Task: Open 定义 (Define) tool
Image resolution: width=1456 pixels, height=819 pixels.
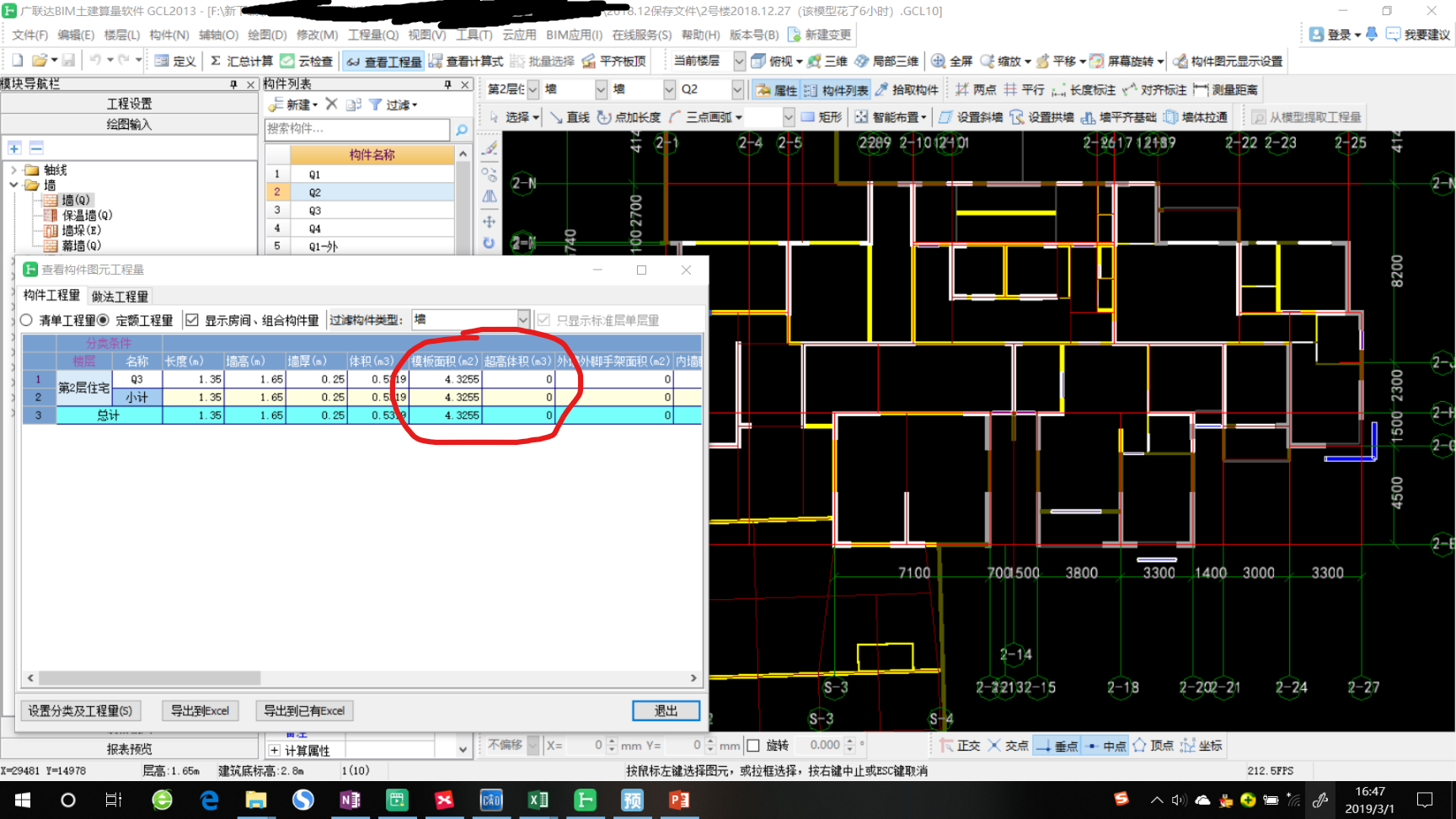Action: (x=175, y=61)
